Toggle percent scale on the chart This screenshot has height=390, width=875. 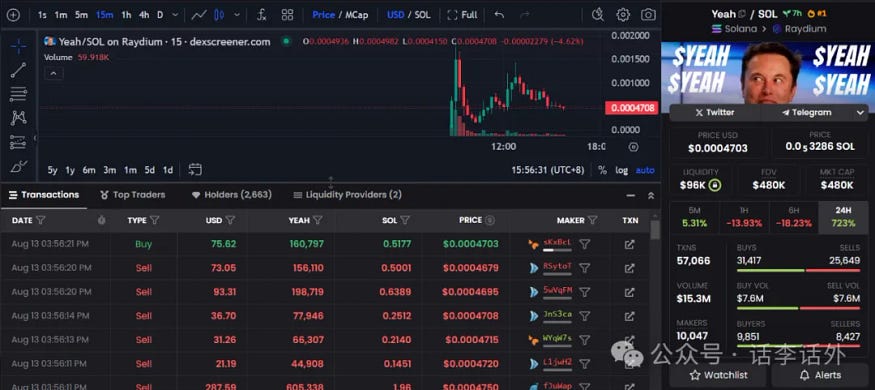click(602, 170)
